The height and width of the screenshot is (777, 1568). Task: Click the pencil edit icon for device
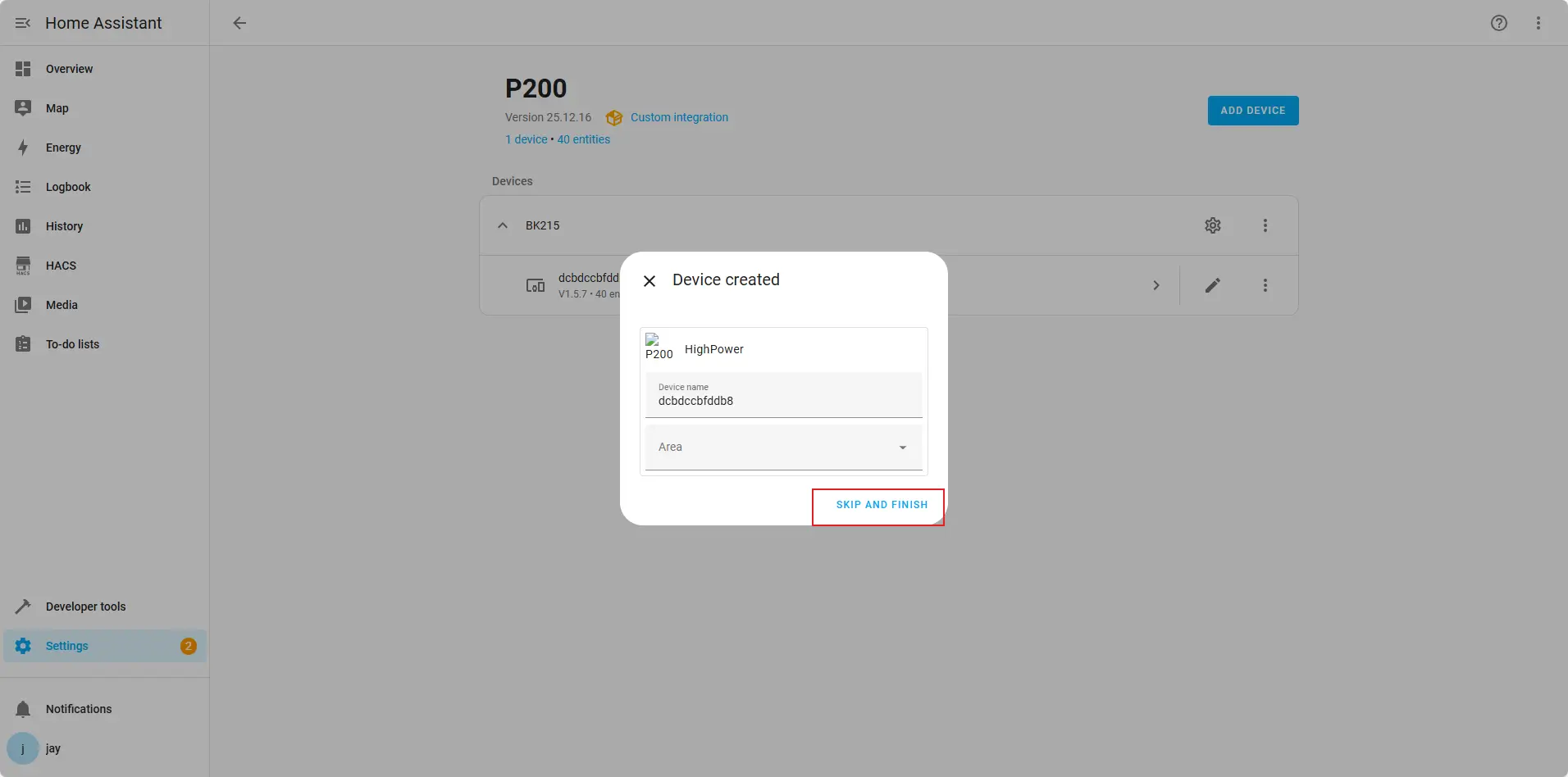[x=1212, y=285]
